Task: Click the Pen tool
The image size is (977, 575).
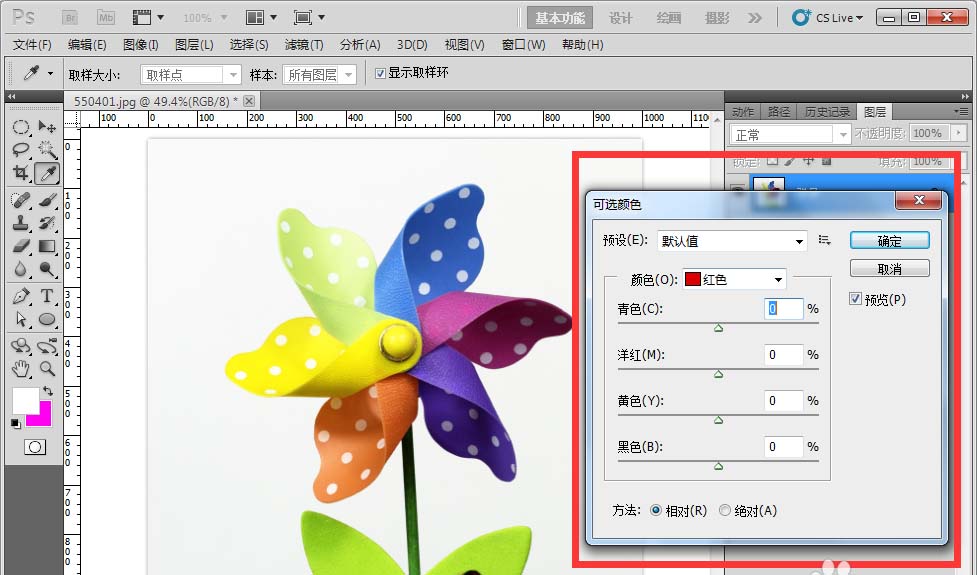Action: (x=21, y=296)
